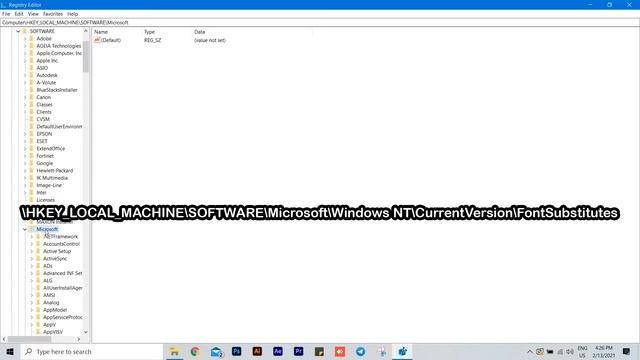Click the Analog folder icon
The width and height of the screenshot is (640, 360).
38,303
